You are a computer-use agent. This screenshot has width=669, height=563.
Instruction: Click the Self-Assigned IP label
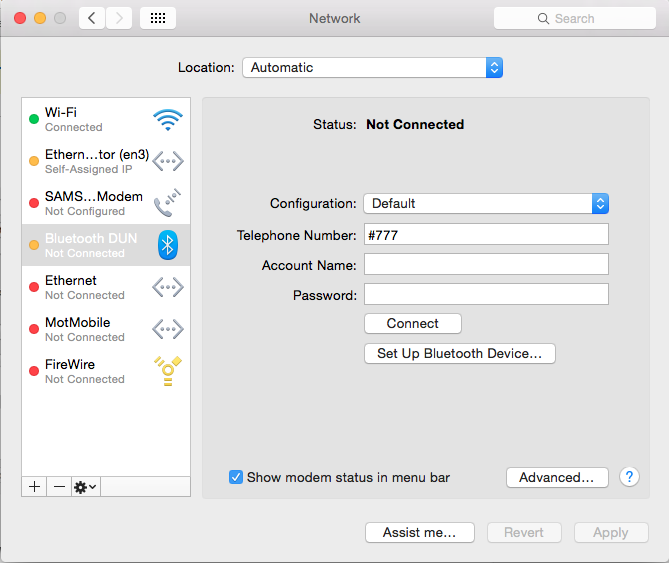click(x=88, y=169)
